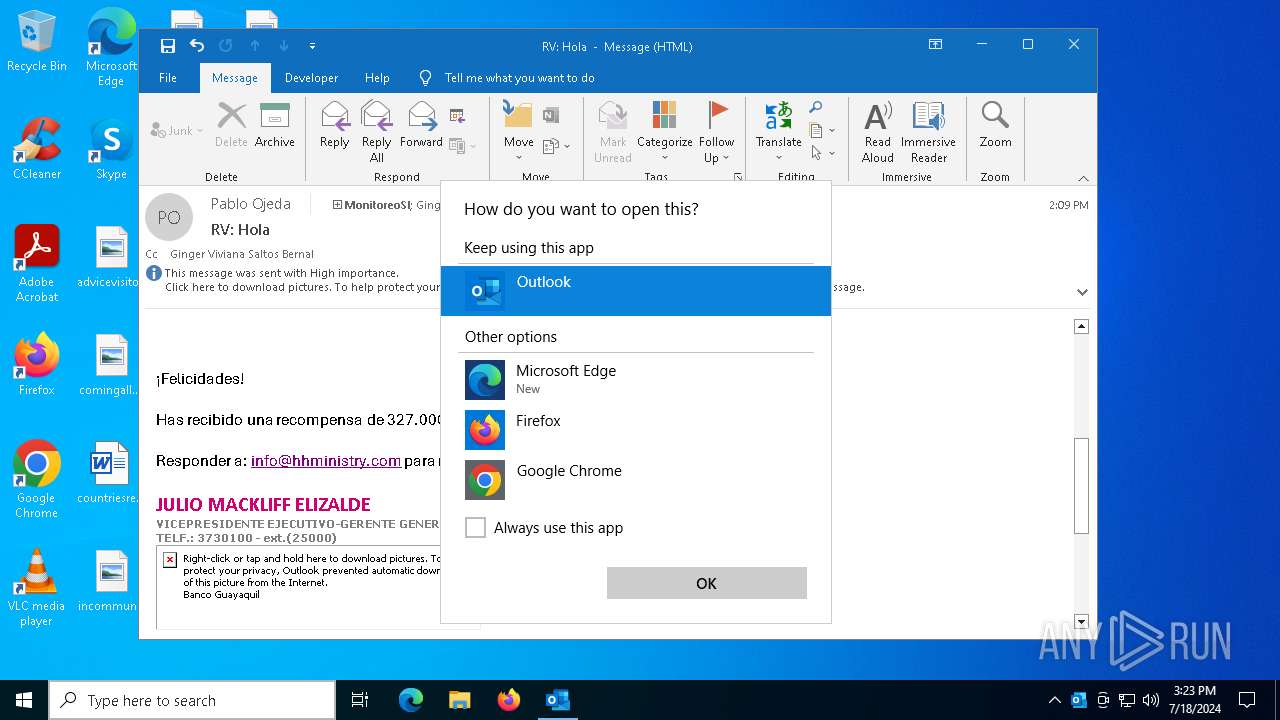Expand the message header chevron

click(1082, 292)
